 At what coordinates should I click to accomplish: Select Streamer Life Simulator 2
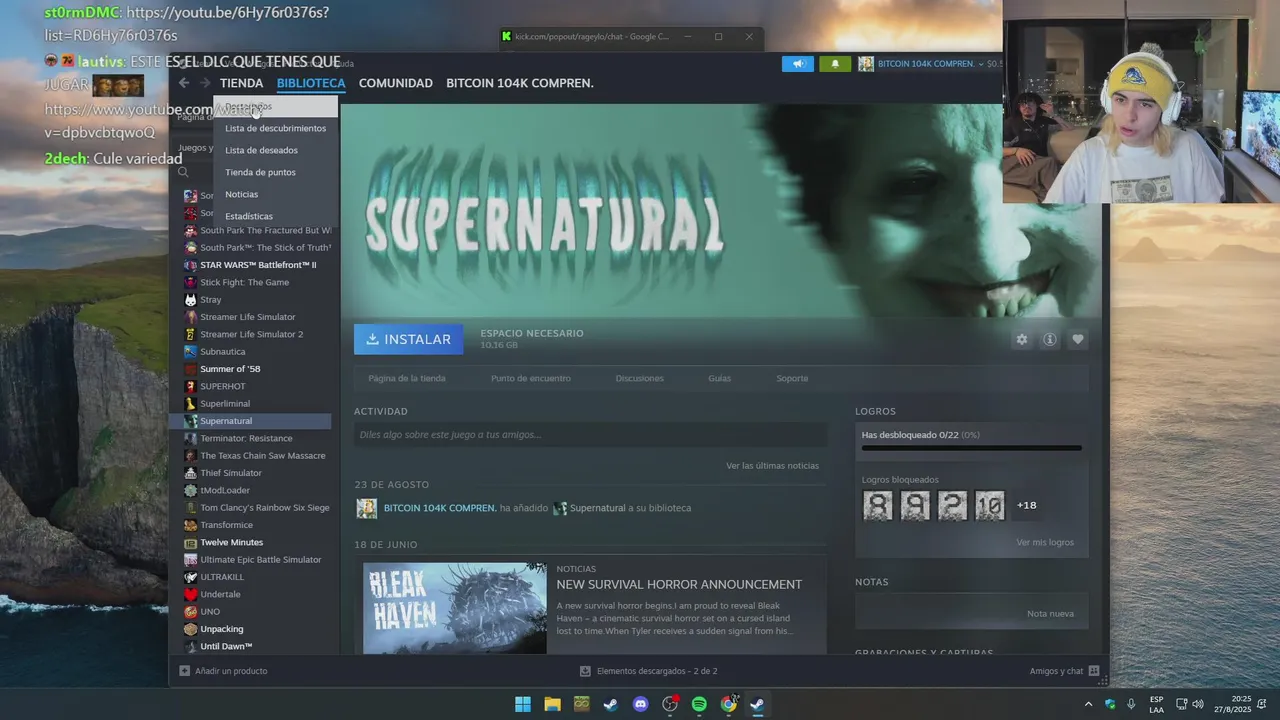pos(251,334)
